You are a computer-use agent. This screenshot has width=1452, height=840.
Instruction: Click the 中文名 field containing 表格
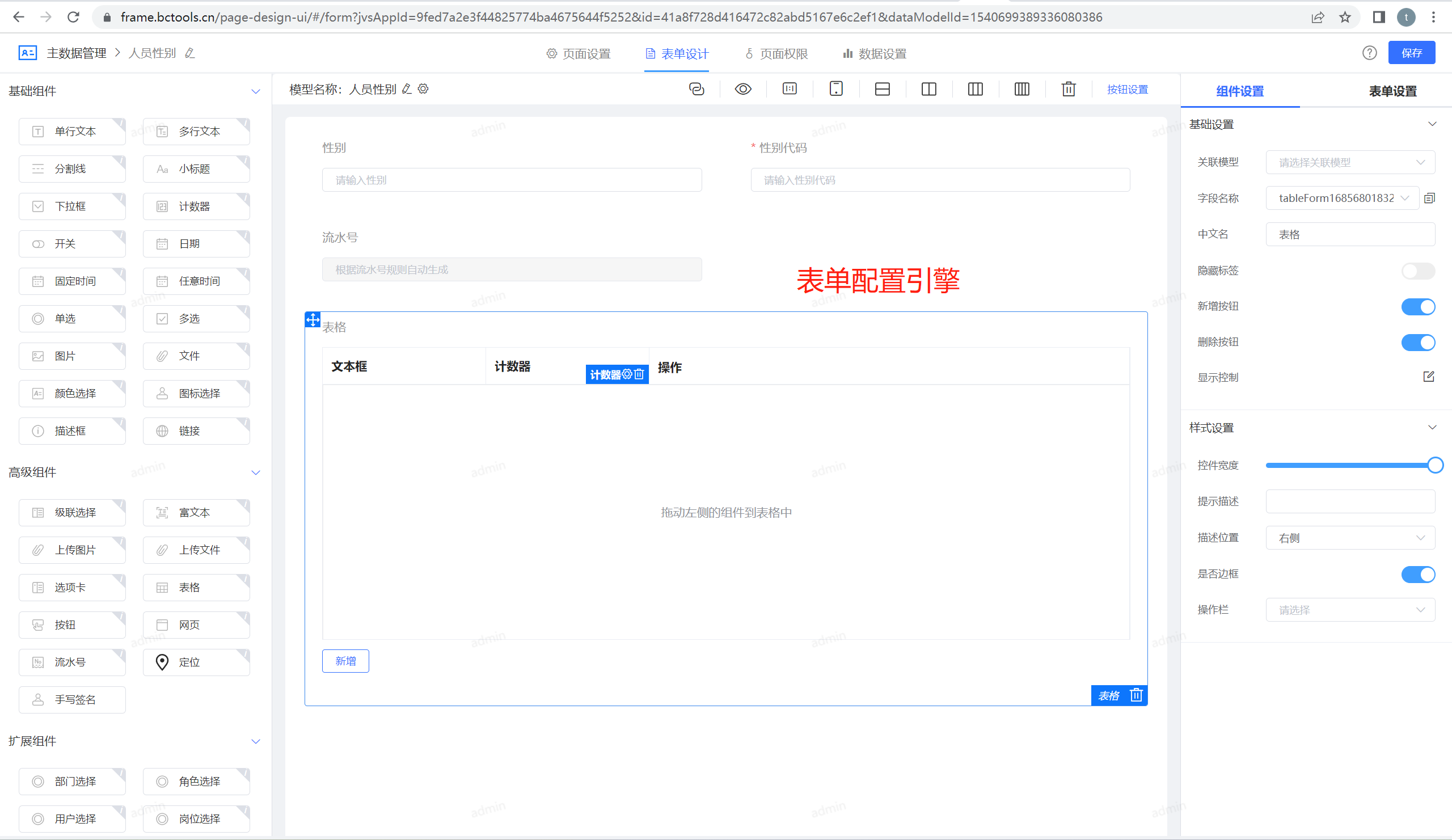point(1350,234)
